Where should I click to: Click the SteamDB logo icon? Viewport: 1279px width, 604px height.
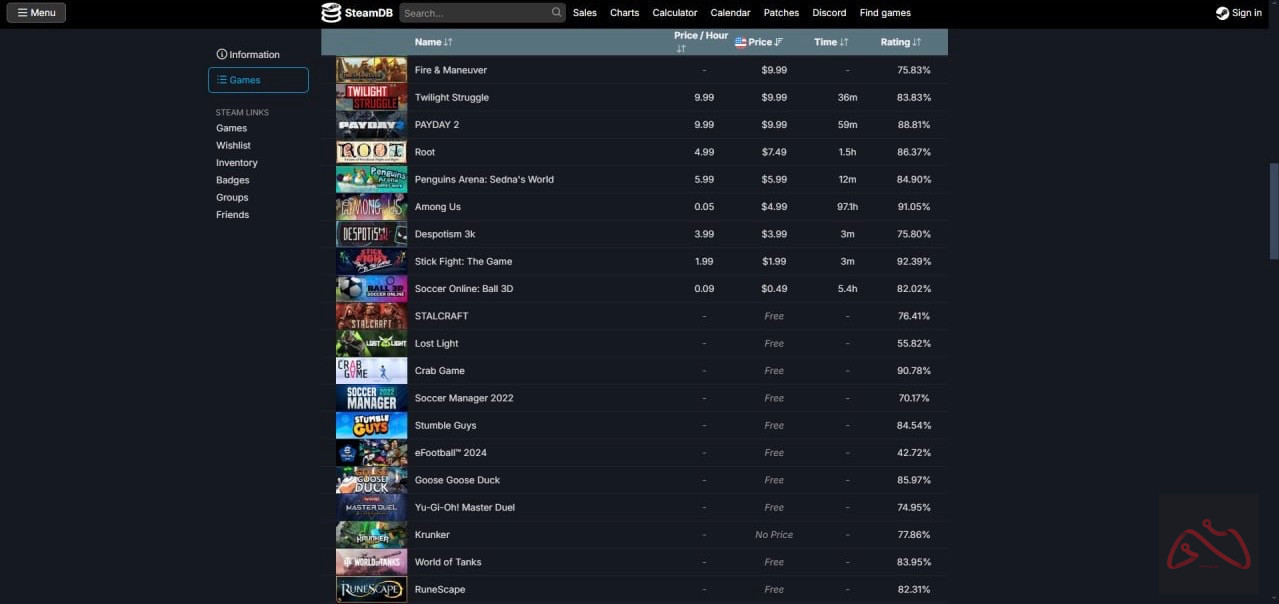(331, 13)
